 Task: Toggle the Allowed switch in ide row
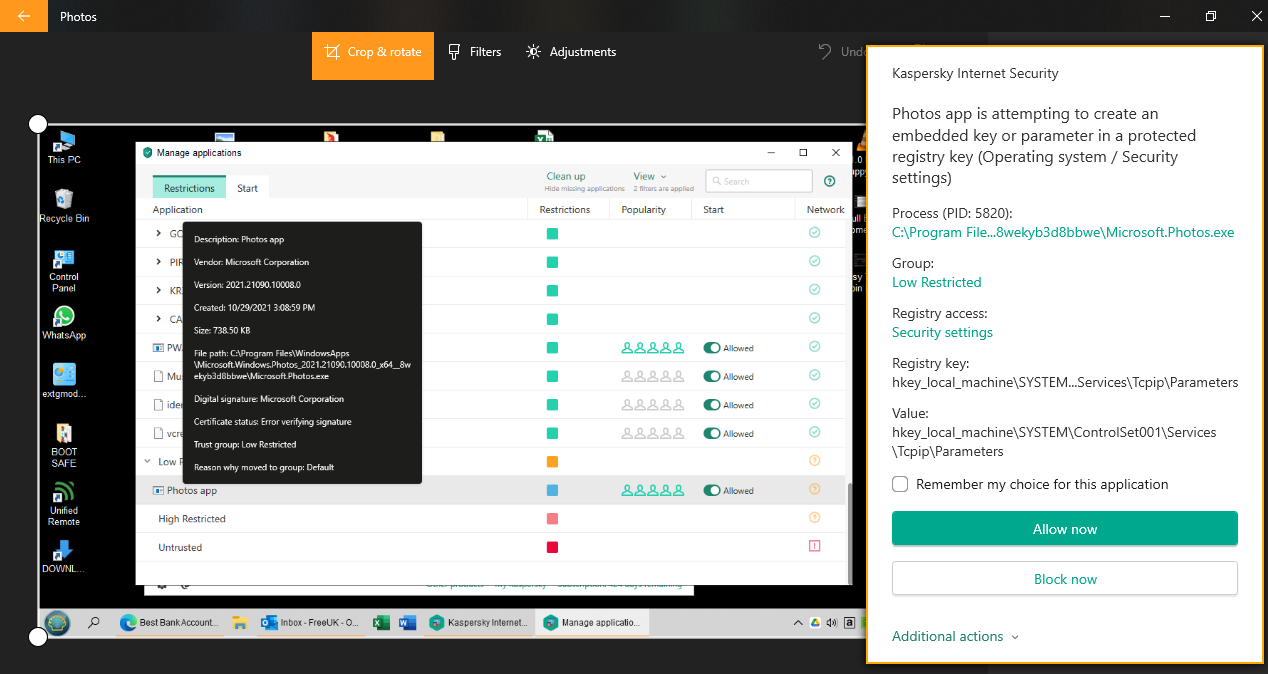[x=711, y=405]
